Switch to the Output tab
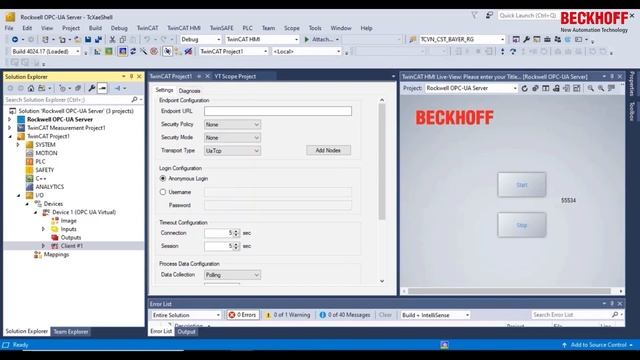This screenshot has width=640, height=360. click(187, 331)
